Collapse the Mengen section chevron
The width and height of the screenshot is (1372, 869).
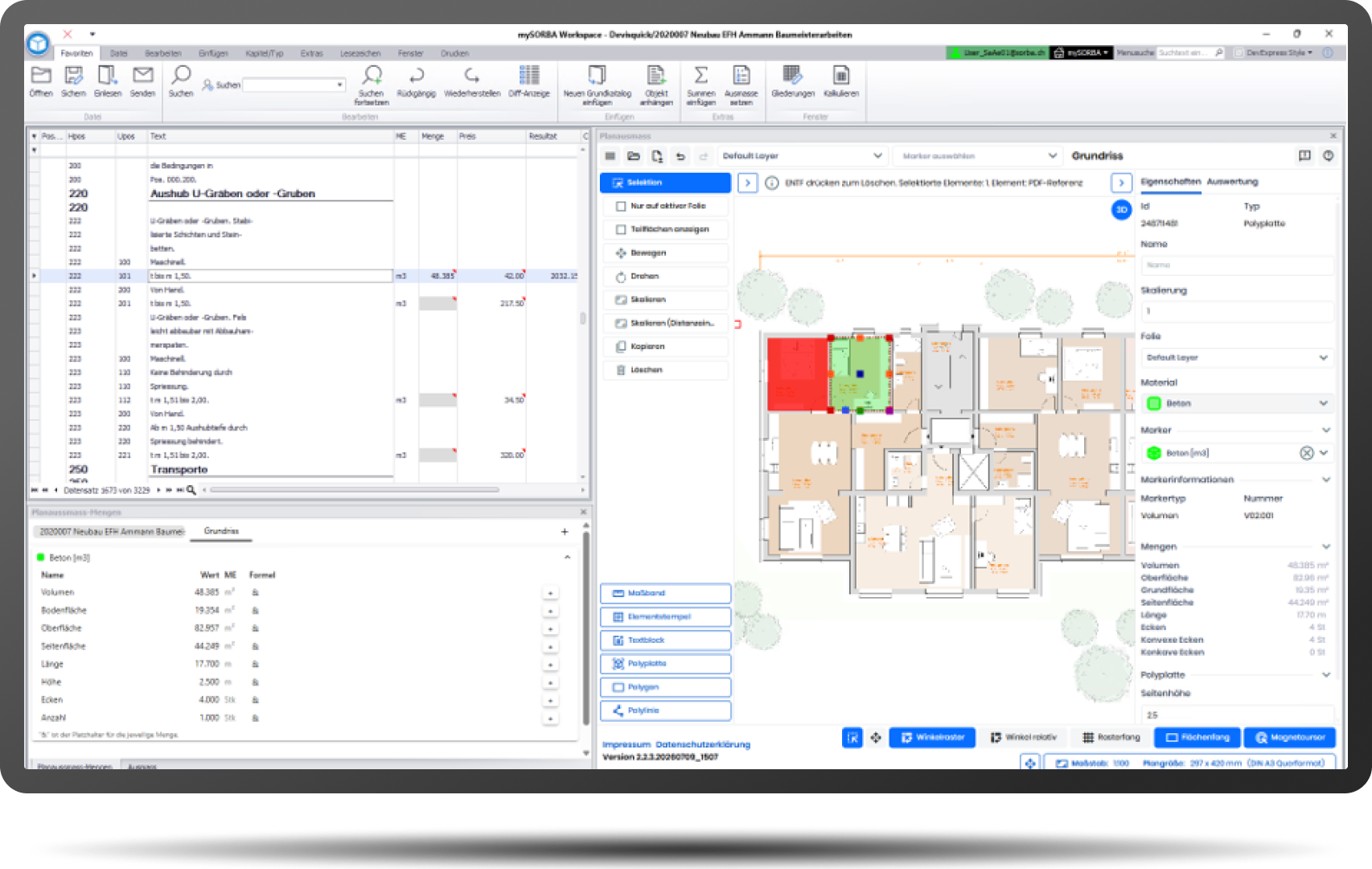click(1325, 546)
